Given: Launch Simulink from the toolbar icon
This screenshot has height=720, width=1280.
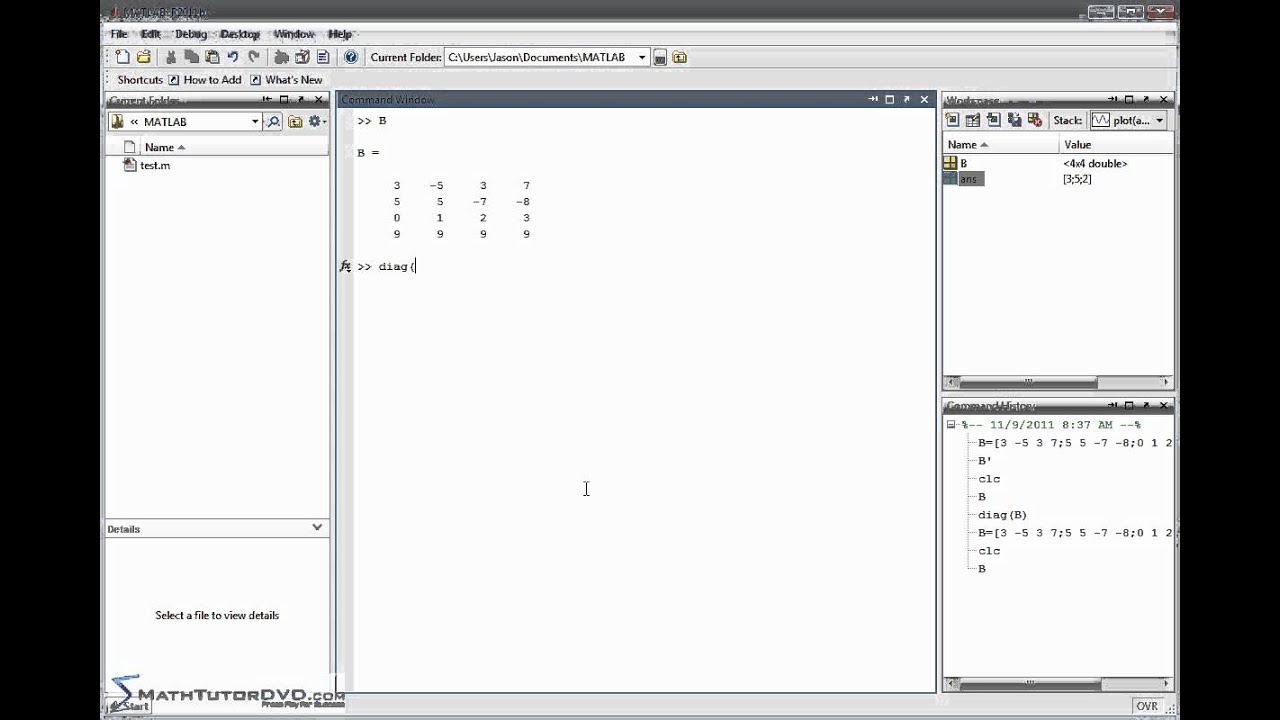Looking at the screenshot, I should 281,57.
